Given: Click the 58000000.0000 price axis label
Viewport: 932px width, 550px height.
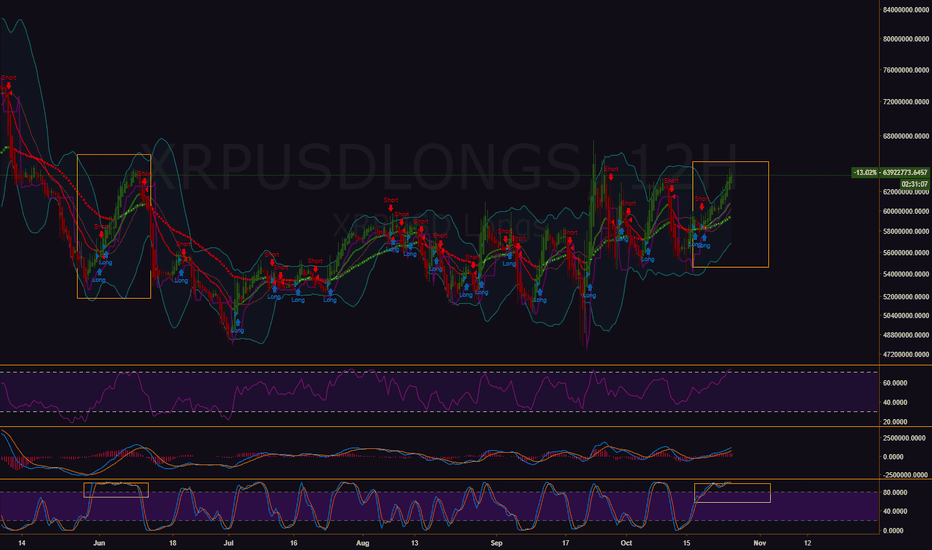Looking at the screenshot, I should [906, 231].
